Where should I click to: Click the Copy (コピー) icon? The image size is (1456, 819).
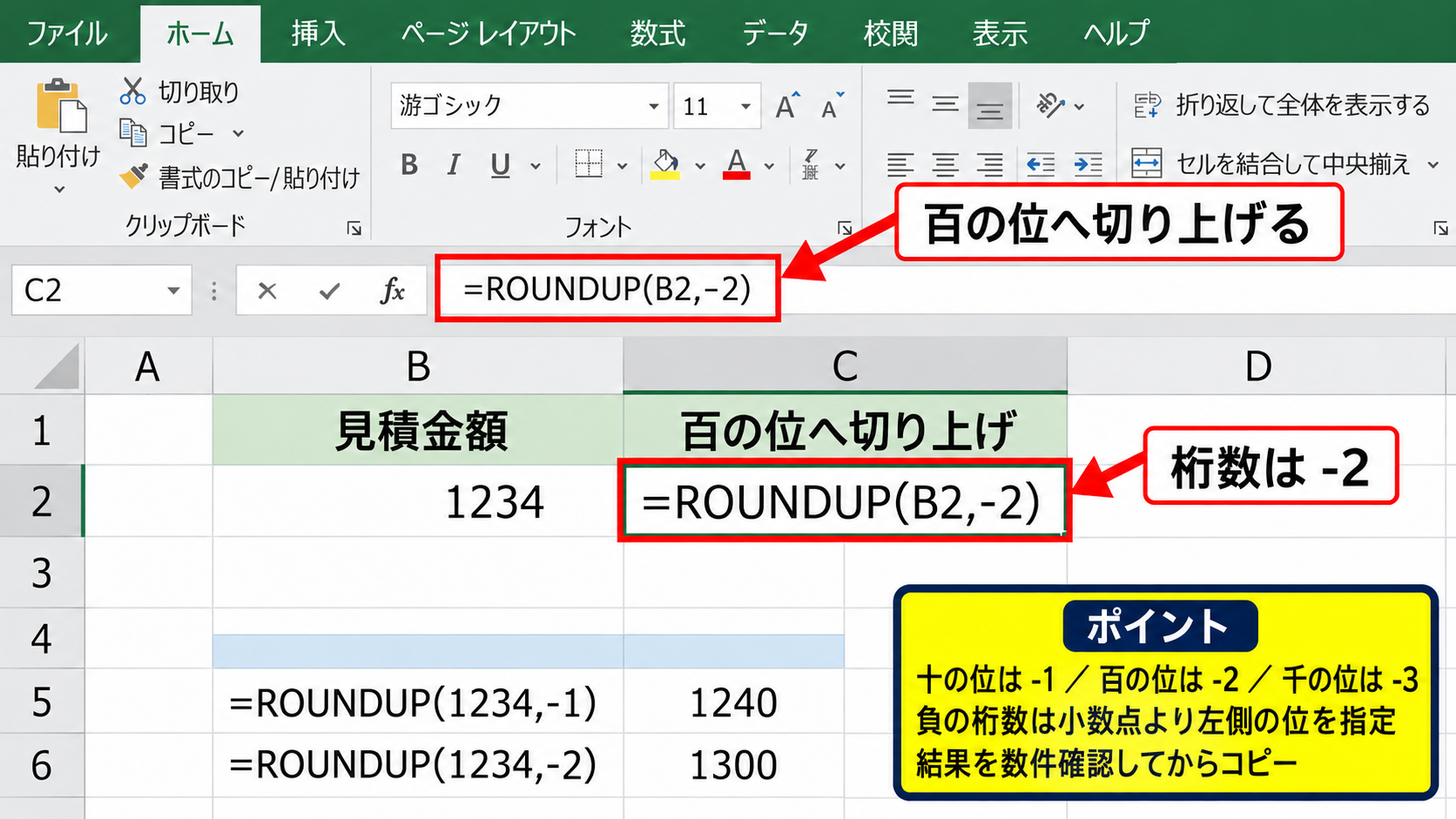[x=132, y=133]
